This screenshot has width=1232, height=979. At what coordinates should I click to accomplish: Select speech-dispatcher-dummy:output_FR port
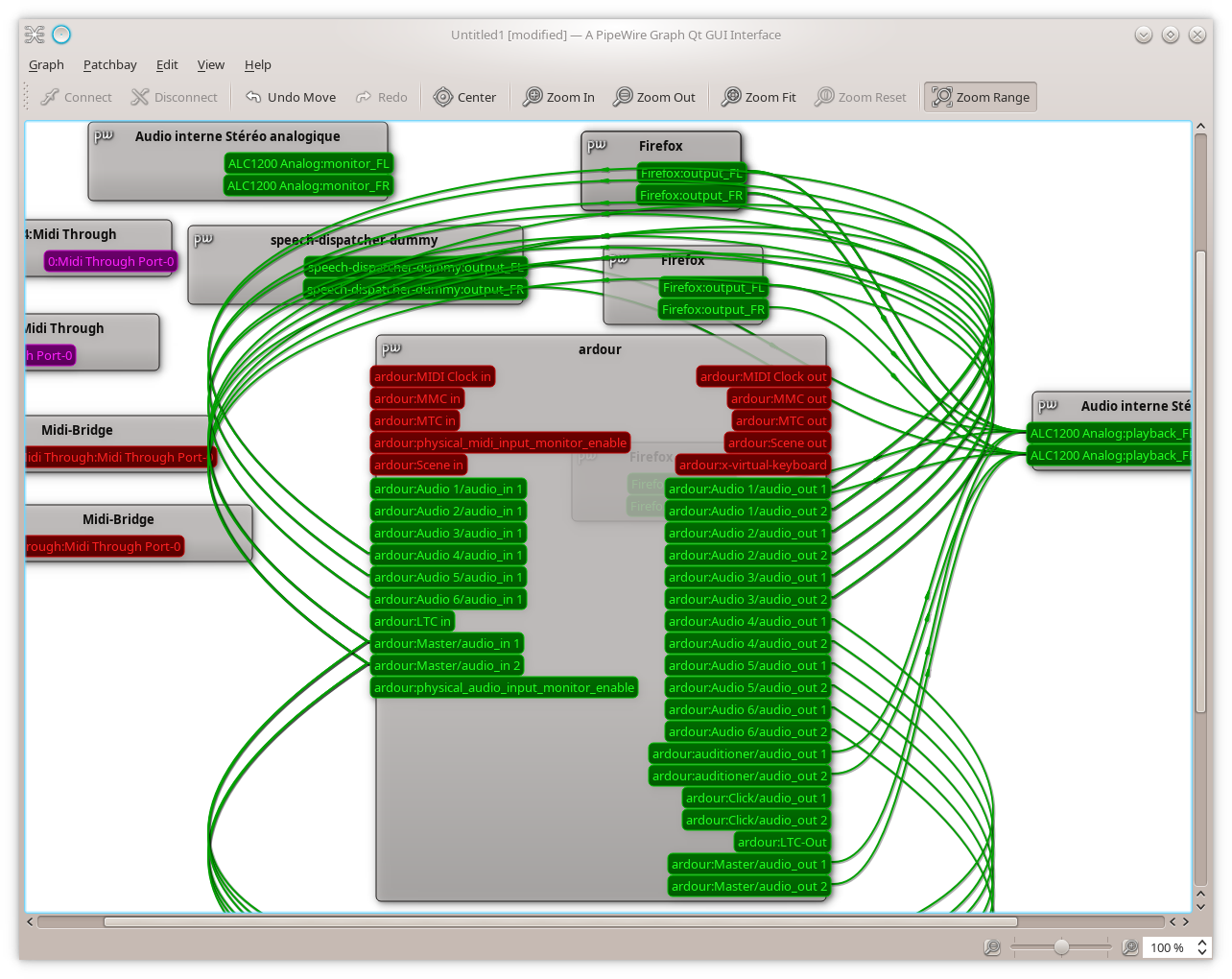pos(416,290)
